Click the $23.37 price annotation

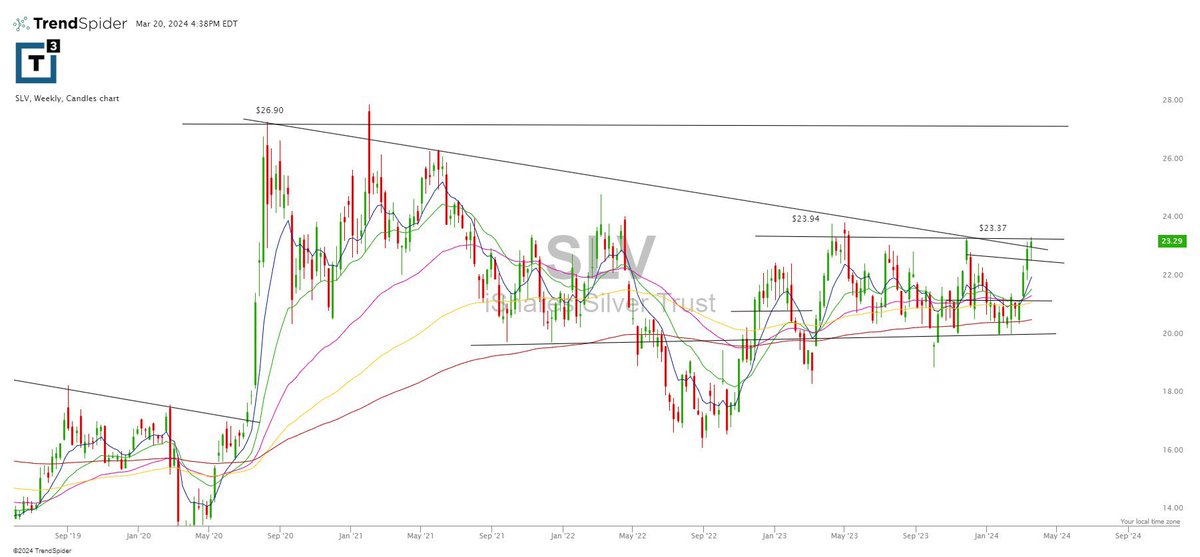pos(993,228)
